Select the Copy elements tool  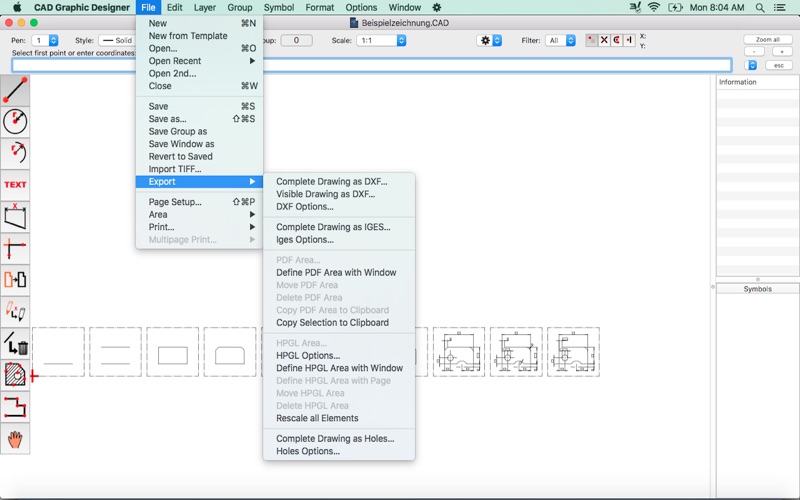15,280
